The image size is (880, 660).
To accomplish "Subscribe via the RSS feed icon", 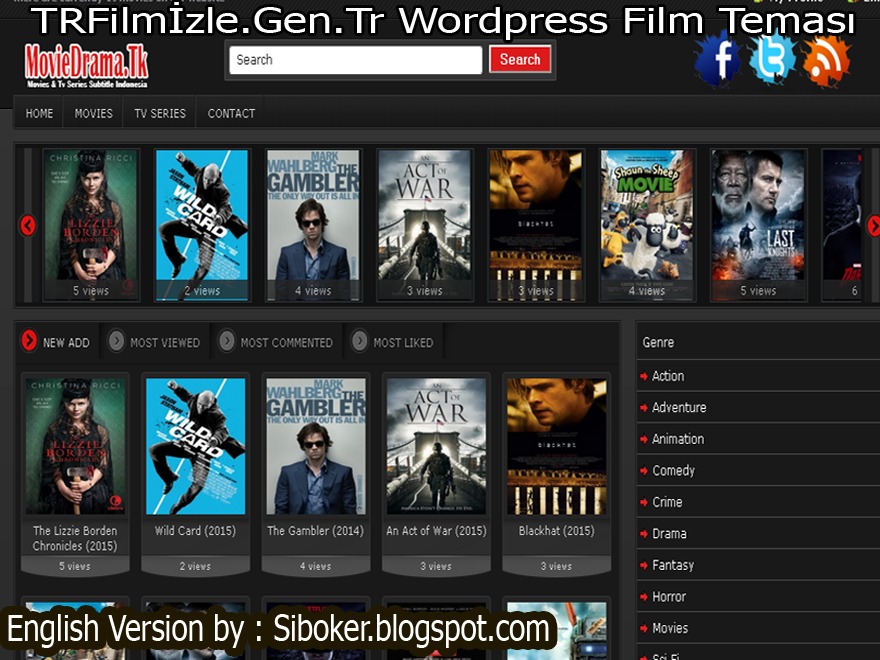I will [x=826, y=60].
